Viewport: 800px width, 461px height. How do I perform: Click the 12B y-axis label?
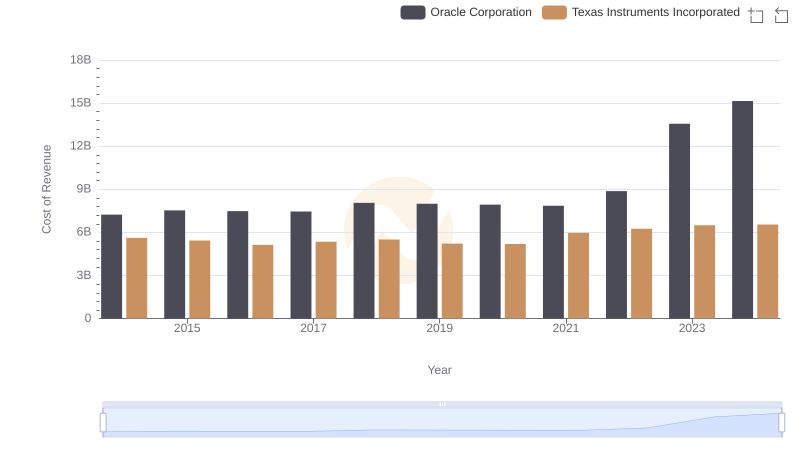coord(81,146)
